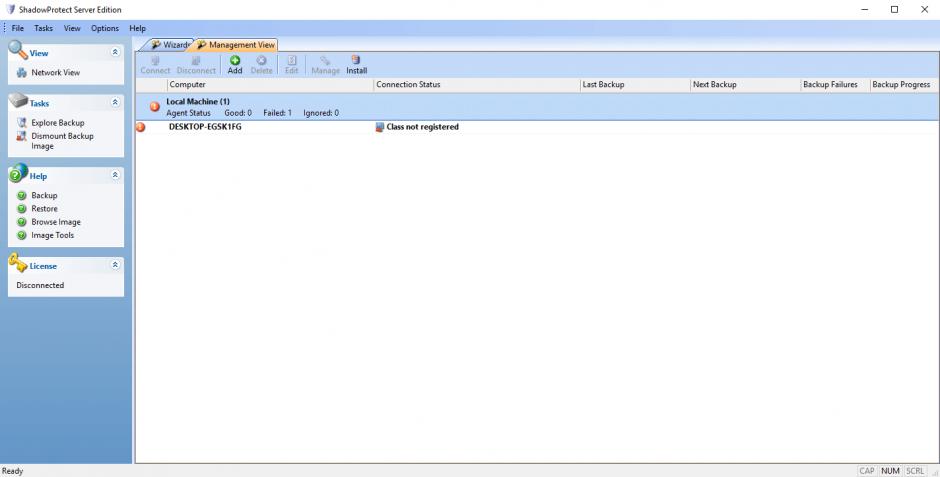Click the Install toolbar icon

[356, 60]
